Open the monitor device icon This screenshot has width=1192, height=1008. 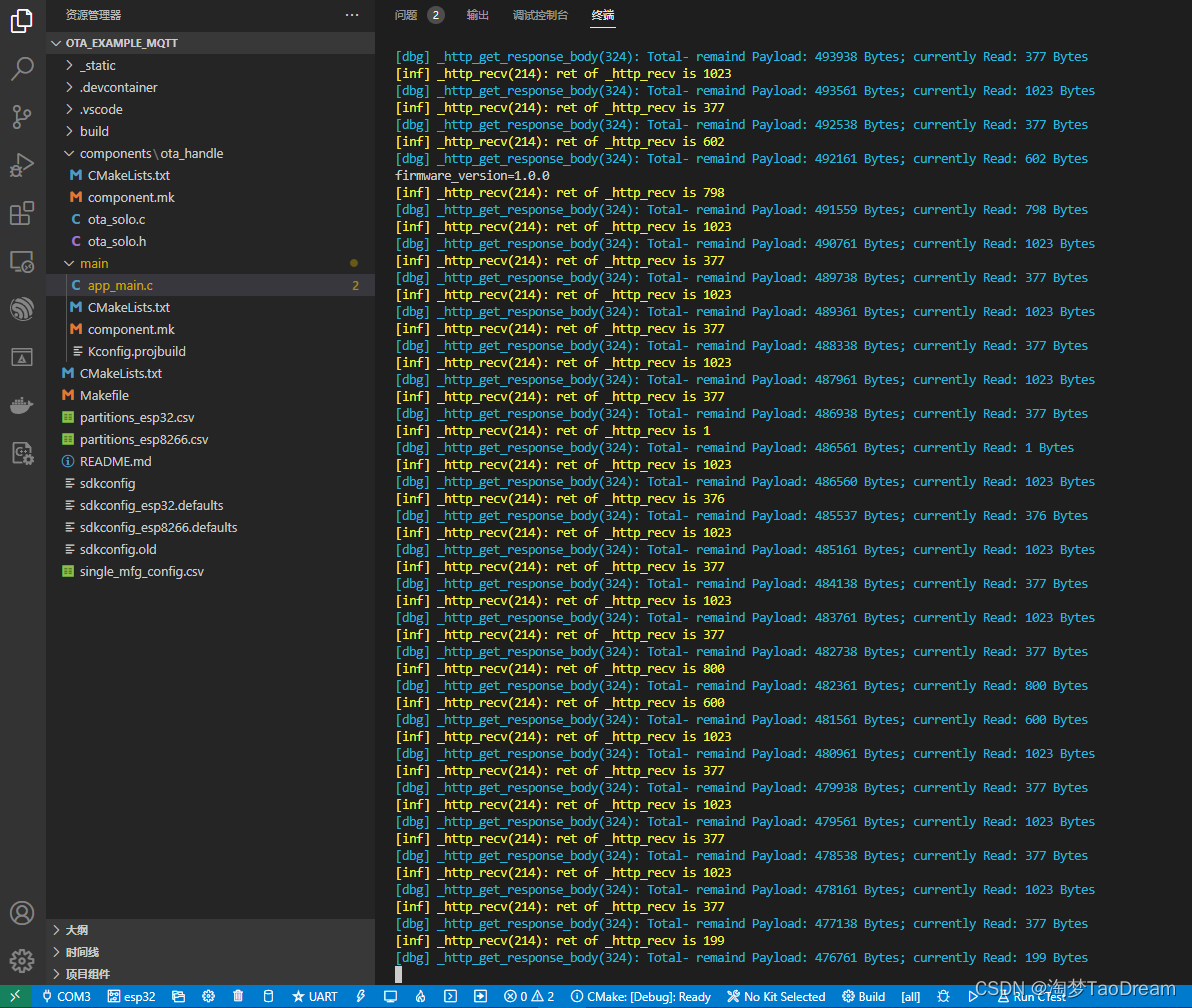pos(390,996)
